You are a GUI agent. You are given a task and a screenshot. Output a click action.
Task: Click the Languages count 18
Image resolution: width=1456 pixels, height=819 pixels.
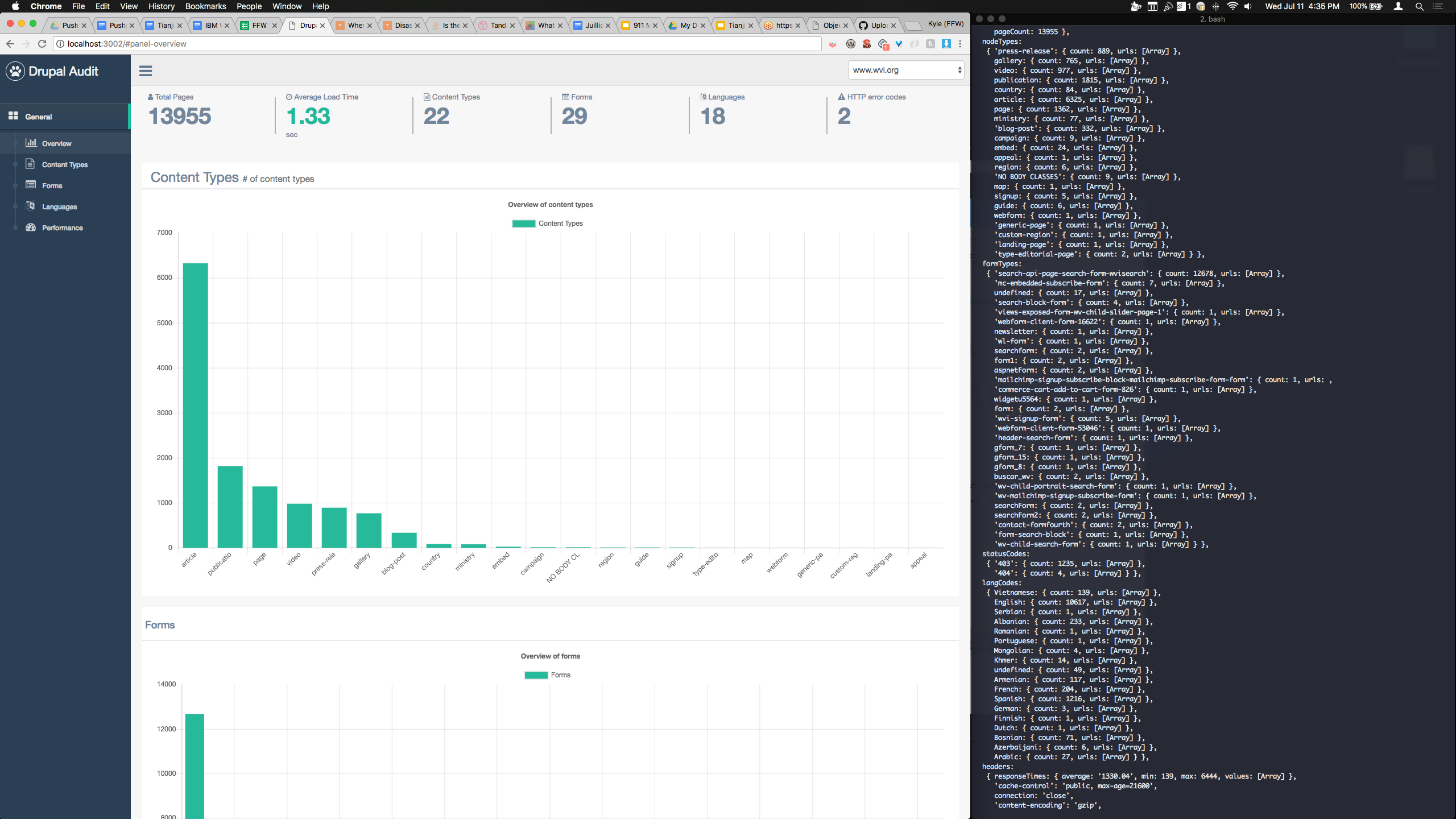(713, 117)
